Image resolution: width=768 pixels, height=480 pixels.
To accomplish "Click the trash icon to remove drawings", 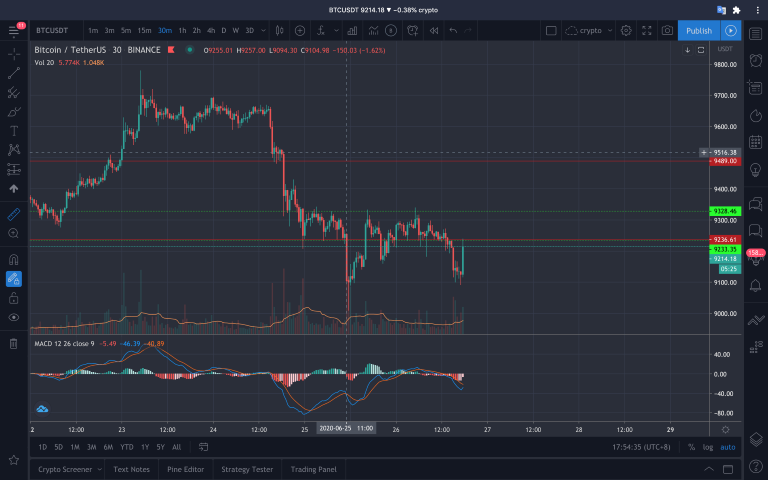I will coord(14,343).
